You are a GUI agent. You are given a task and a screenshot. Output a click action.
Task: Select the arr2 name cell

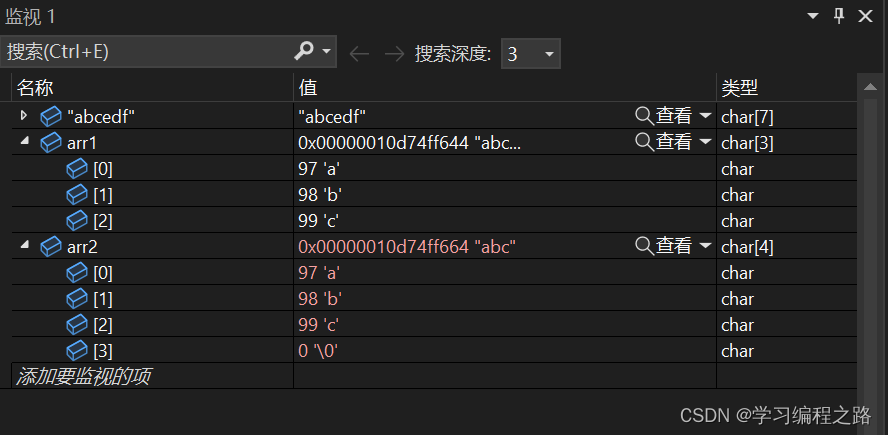pyautogui.click(x=82, y=248)
